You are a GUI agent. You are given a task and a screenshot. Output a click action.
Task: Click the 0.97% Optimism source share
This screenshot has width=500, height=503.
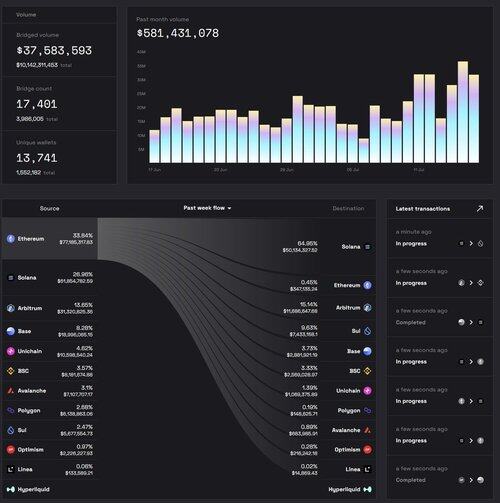85,446
